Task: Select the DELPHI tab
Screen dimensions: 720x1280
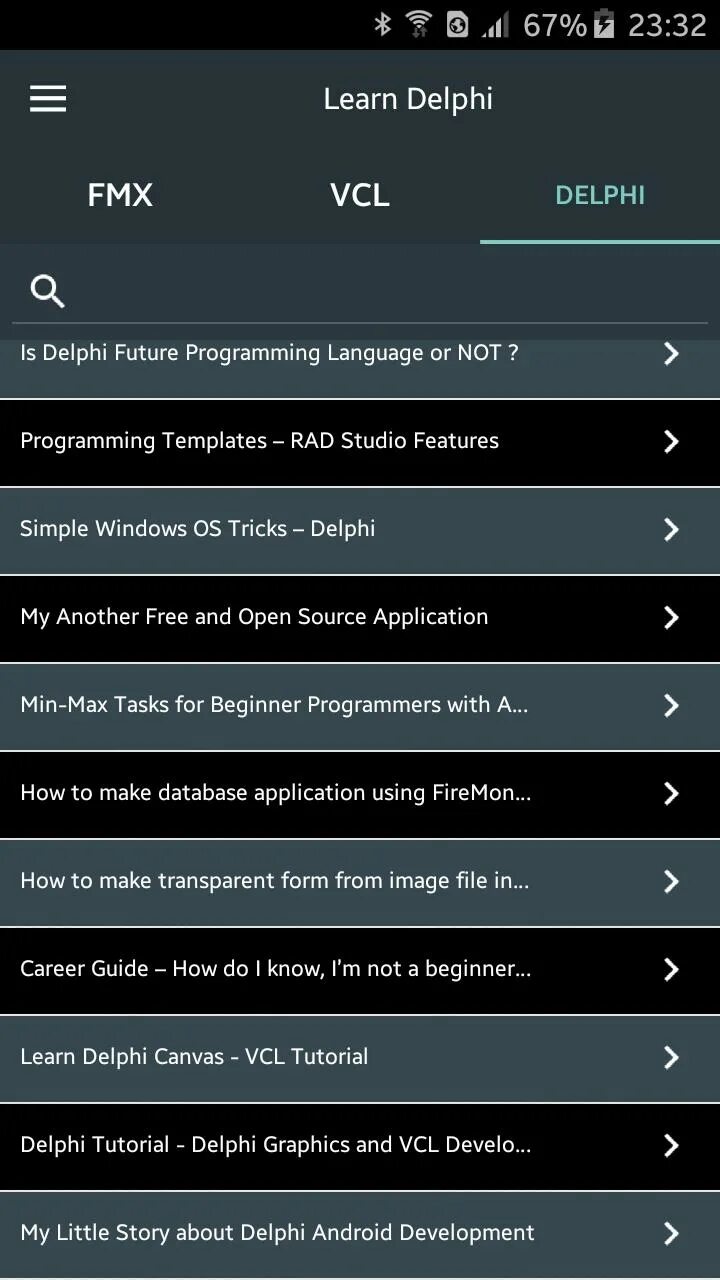Action: pos(600,195)
